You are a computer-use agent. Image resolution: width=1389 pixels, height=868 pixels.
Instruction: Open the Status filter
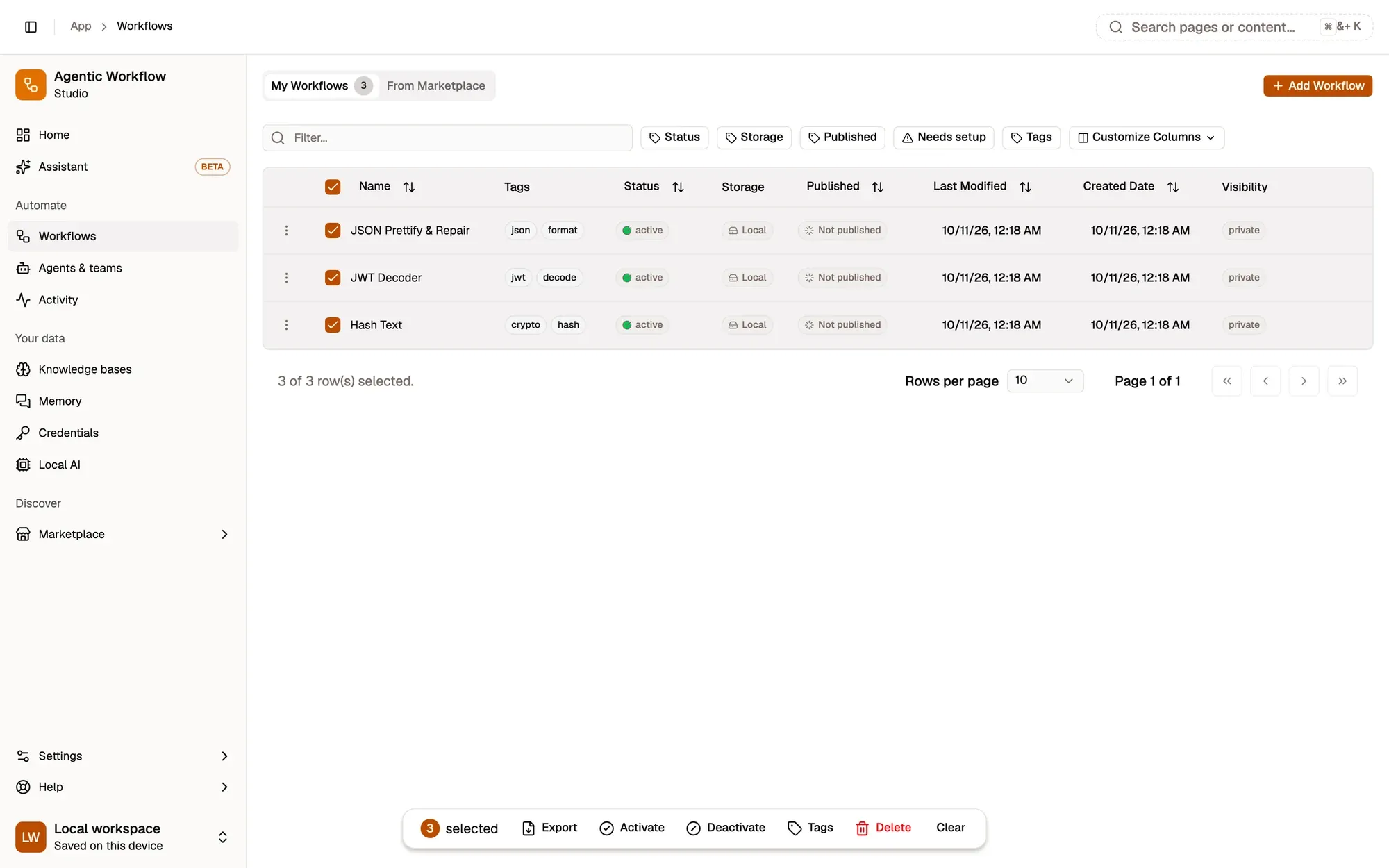tap(674, 137)
